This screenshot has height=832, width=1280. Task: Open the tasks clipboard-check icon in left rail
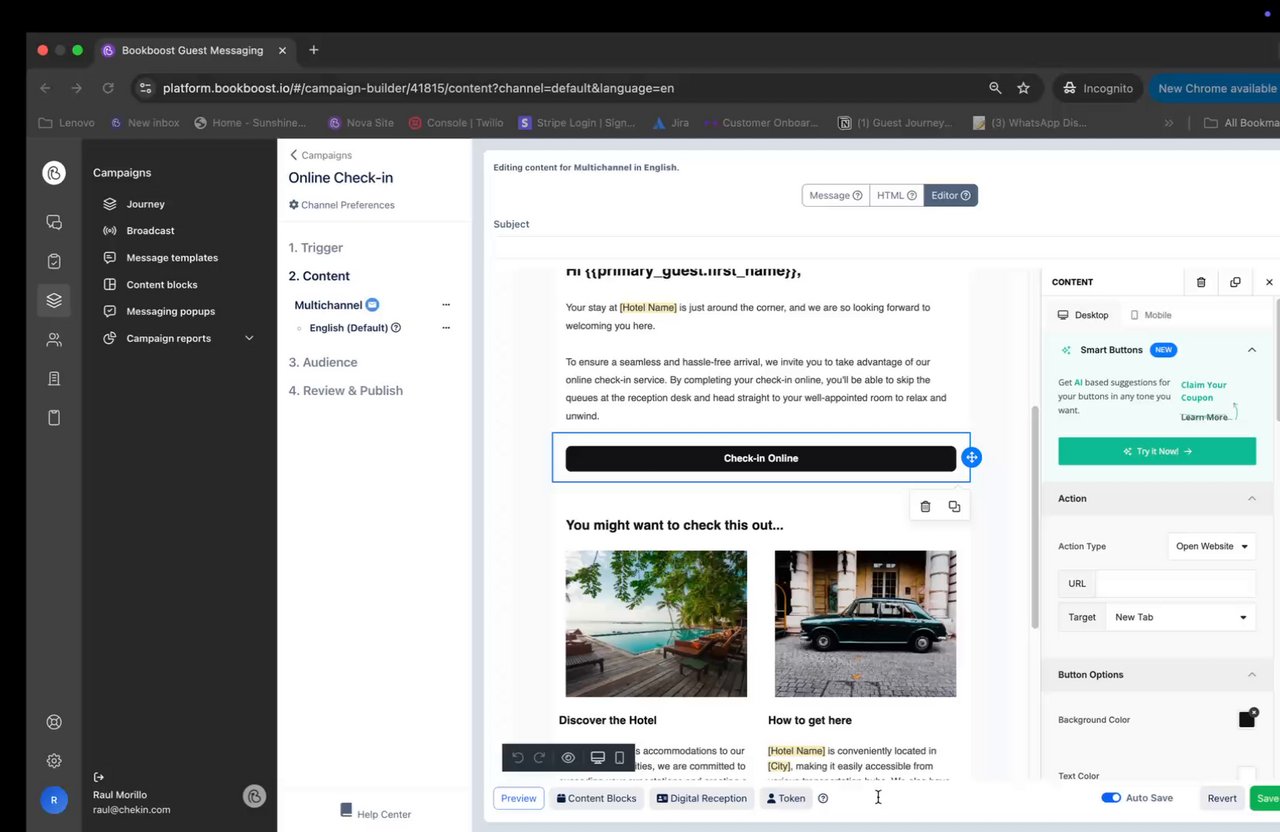[x=54, y=261]
